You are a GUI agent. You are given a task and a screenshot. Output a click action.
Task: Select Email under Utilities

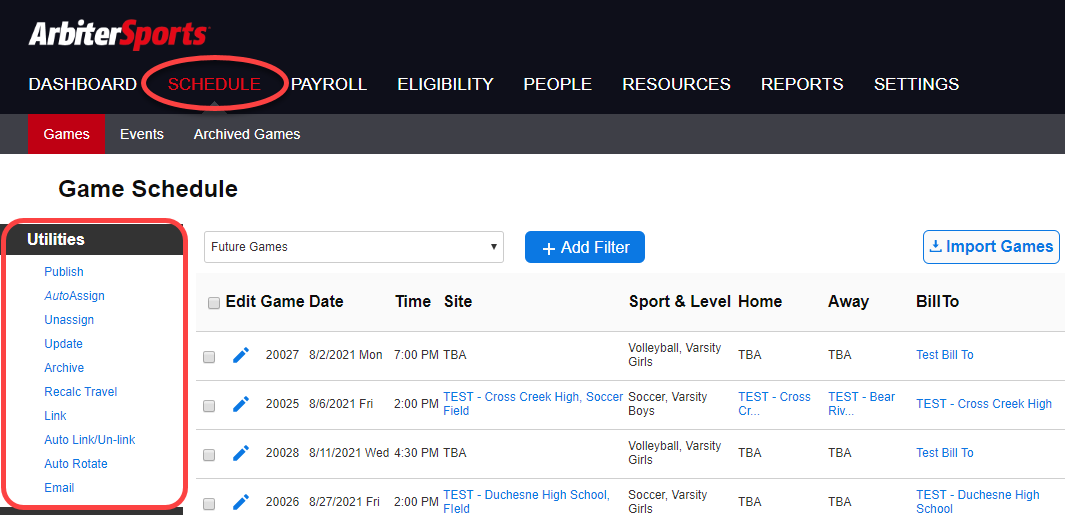[59, 488]
